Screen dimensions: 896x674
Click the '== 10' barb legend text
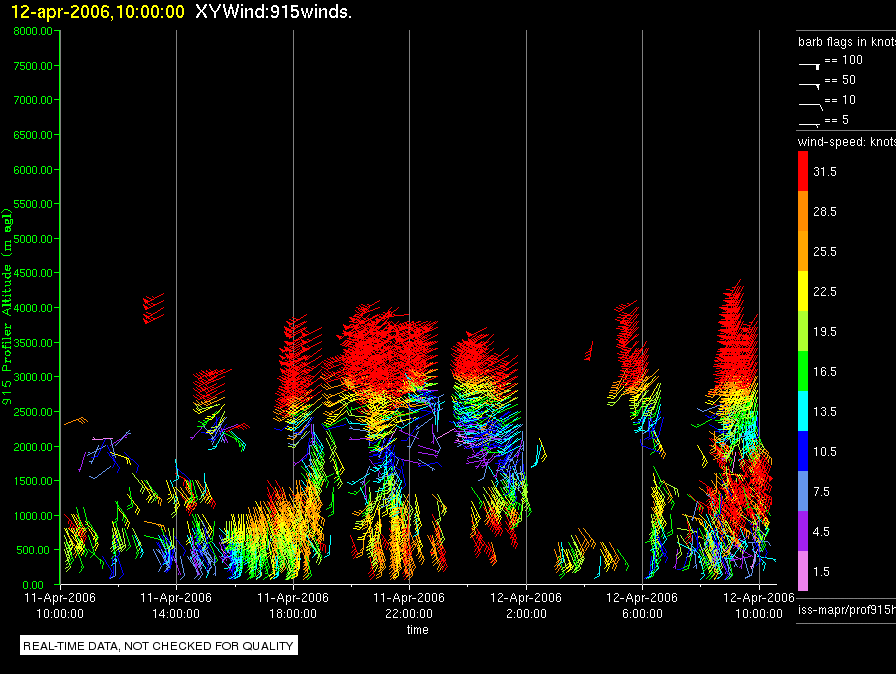(840, 100)
